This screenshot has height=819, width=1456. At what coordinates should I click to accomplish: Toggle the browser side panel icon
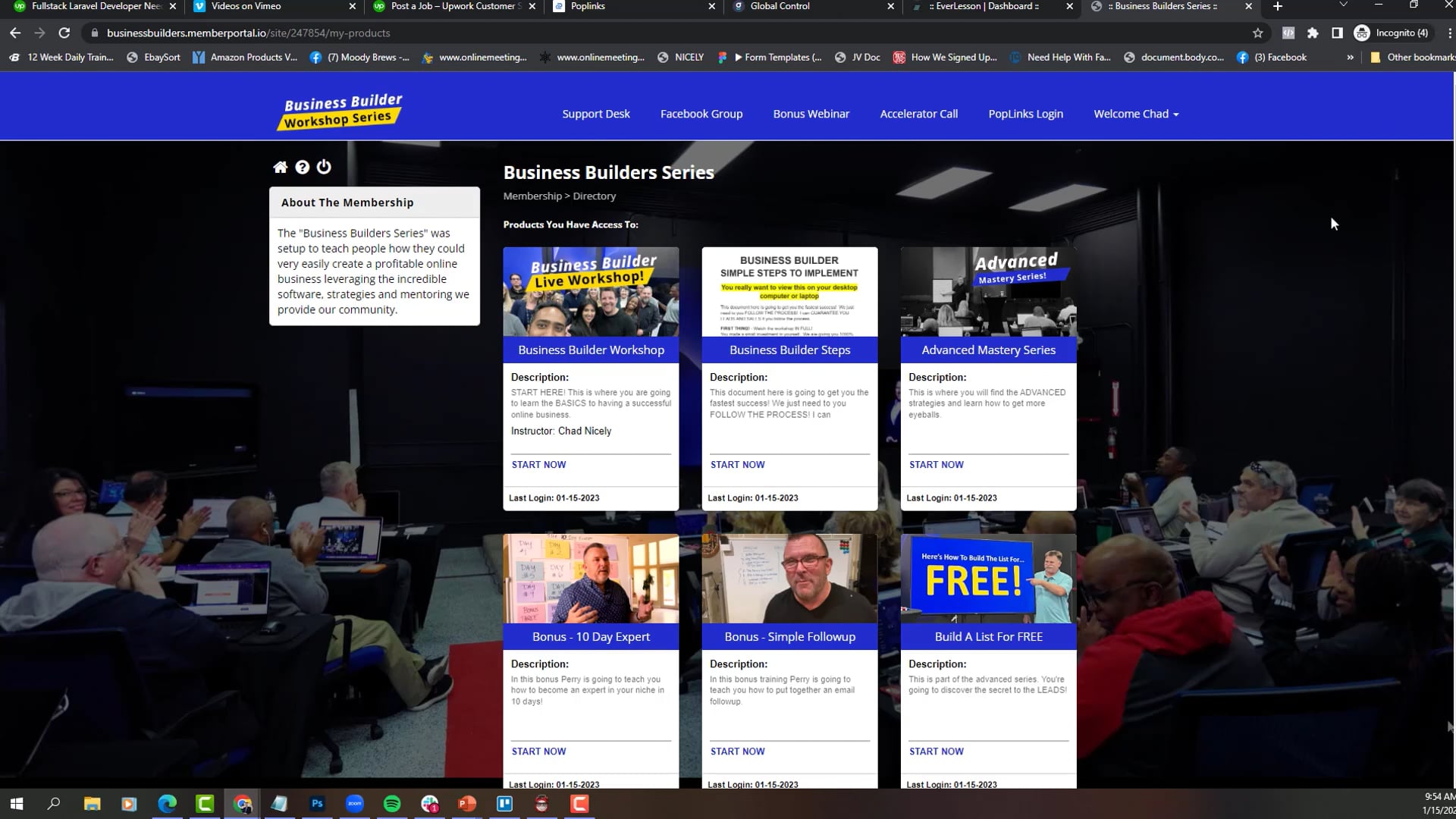point(1337,33)
